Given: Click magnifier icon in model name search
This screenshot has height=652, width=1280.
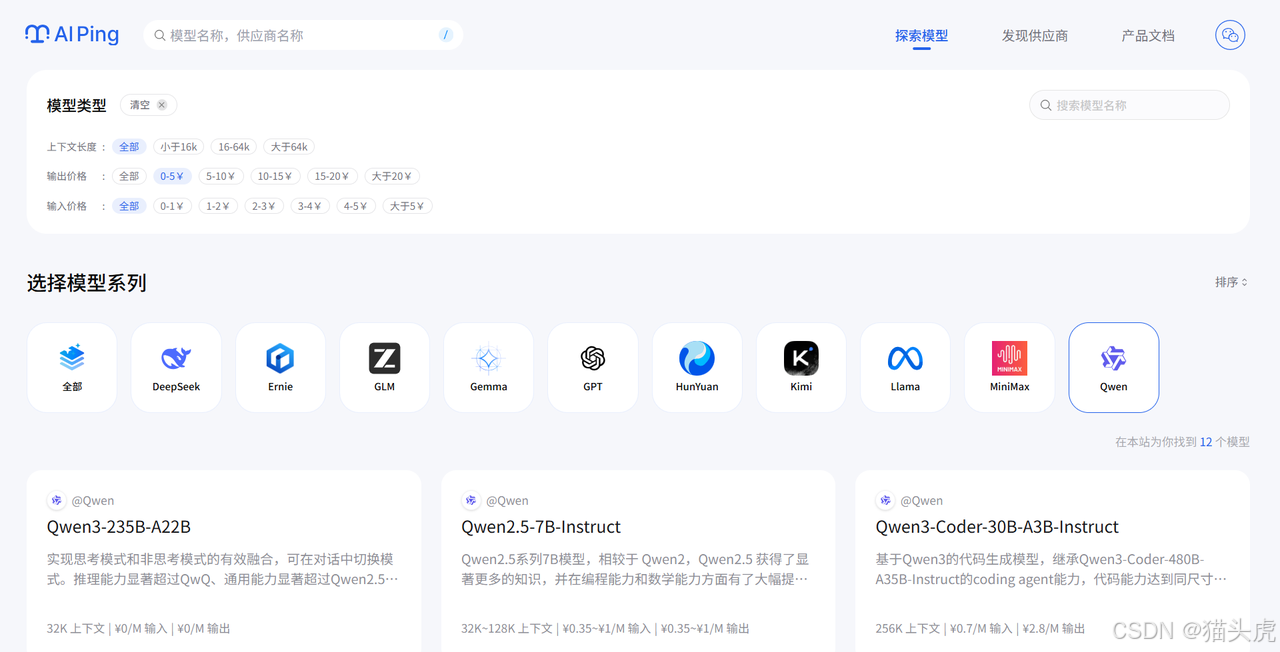Looking at the screenshot, I should (1046, 105).
